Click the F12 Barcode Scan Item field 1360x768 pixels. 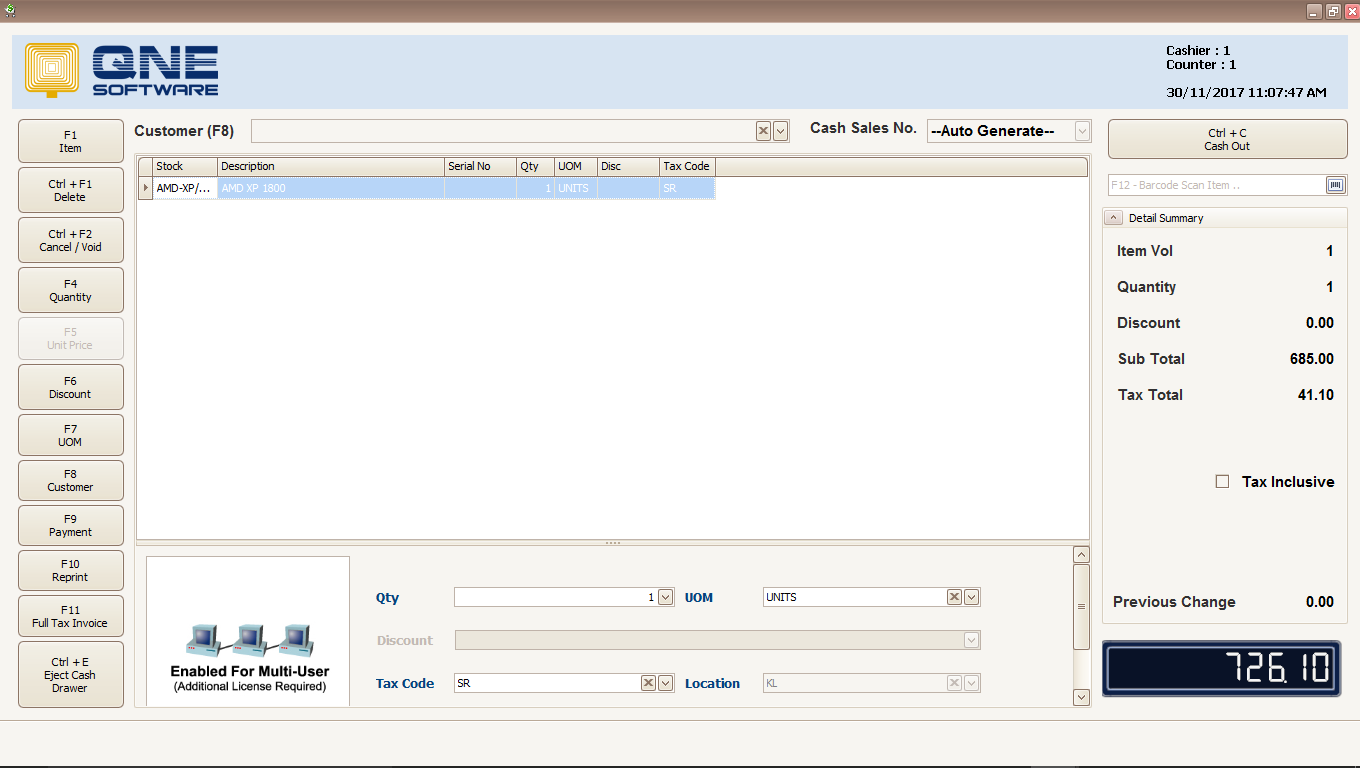1216,185
